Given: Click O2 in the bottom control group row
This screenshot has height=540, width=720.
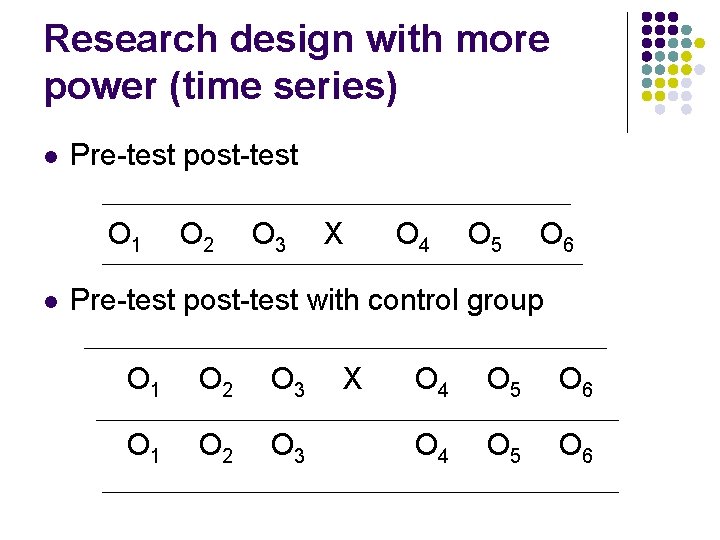Looking at the screenshot, I should (216, 451).
